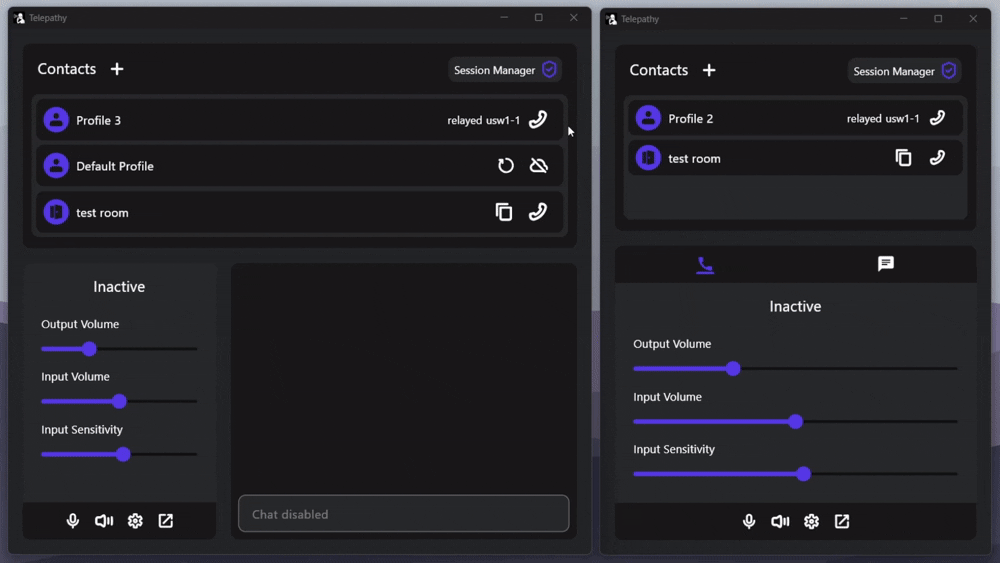Image resolution: width=1000 pixels, height=563 pixels.
Task: Call Profile 2 with phone icon
Action: pyautogui.click(x=937, y=118)
